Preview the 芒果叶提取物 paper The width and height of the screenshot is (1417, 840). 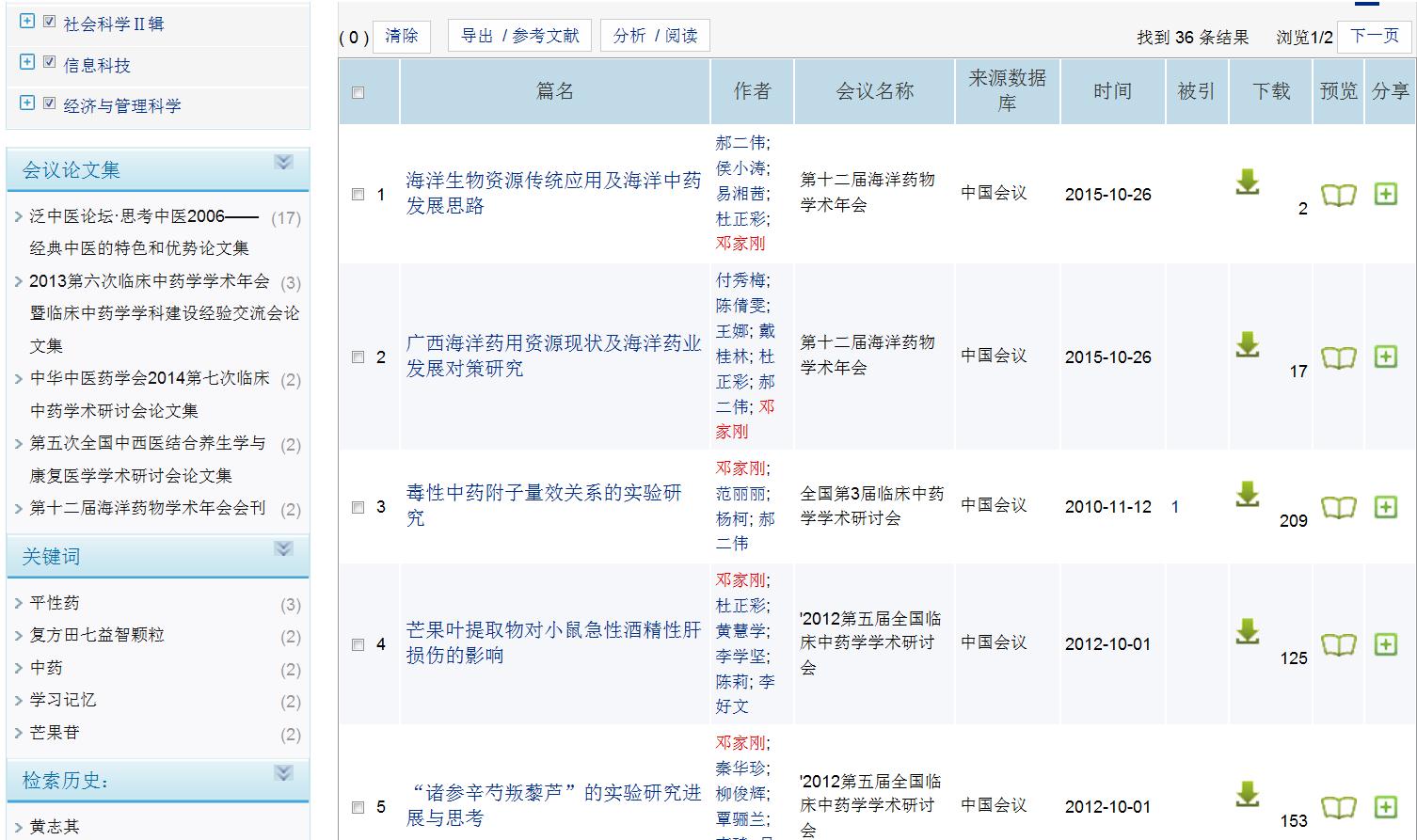pyautogui.click(x=1338, y=644)
